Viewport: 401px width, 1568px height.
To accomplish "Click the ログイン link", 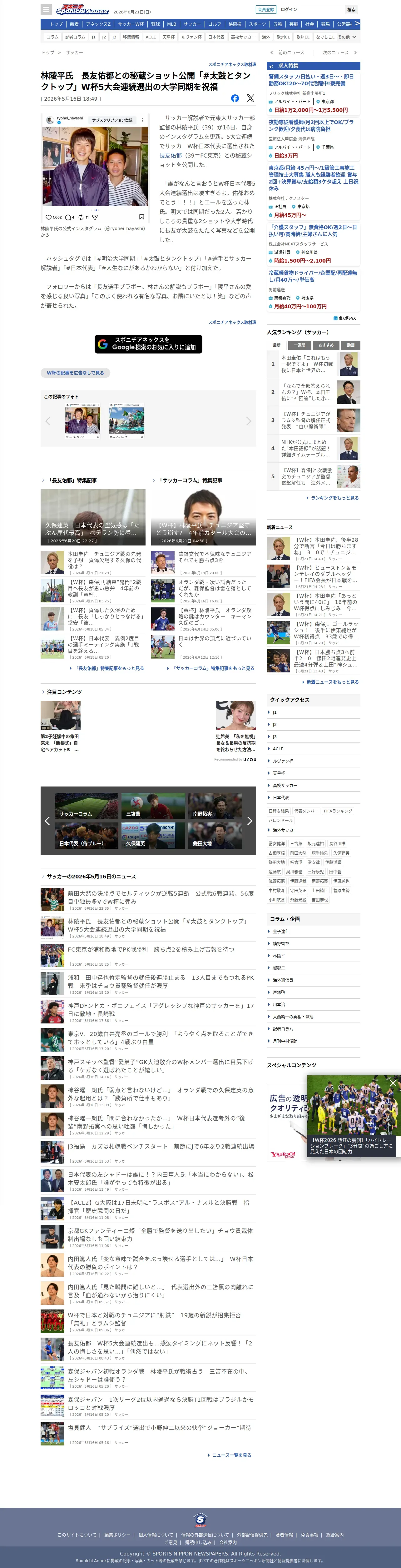I will [x=289, y=10].
